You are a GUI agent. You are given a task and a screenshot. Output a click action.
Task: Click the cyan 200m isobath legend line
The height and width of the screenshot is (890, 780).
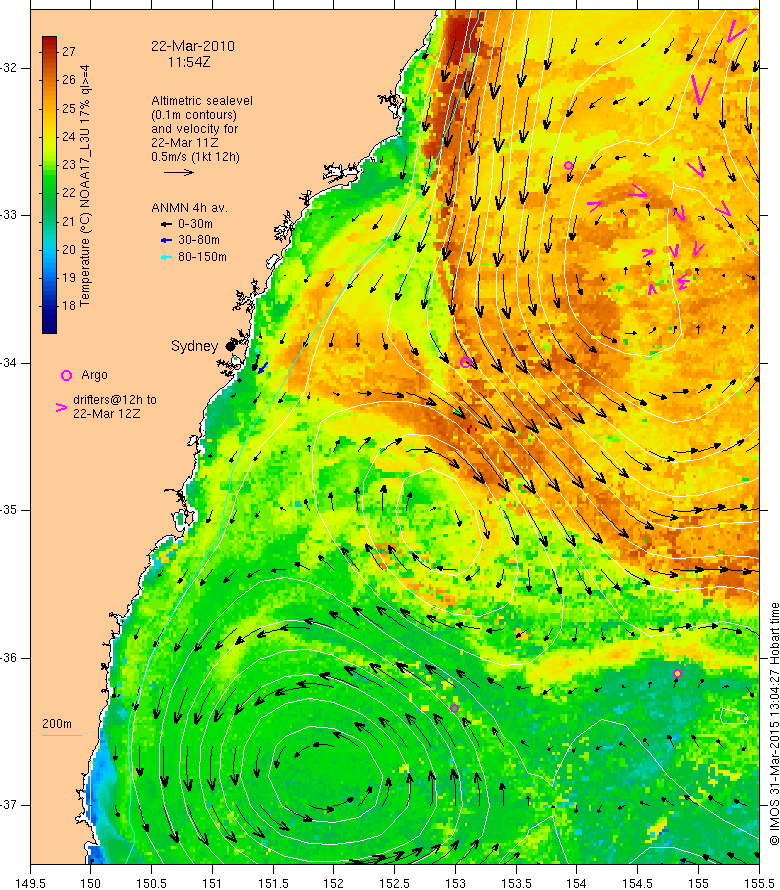coord(62,736)
